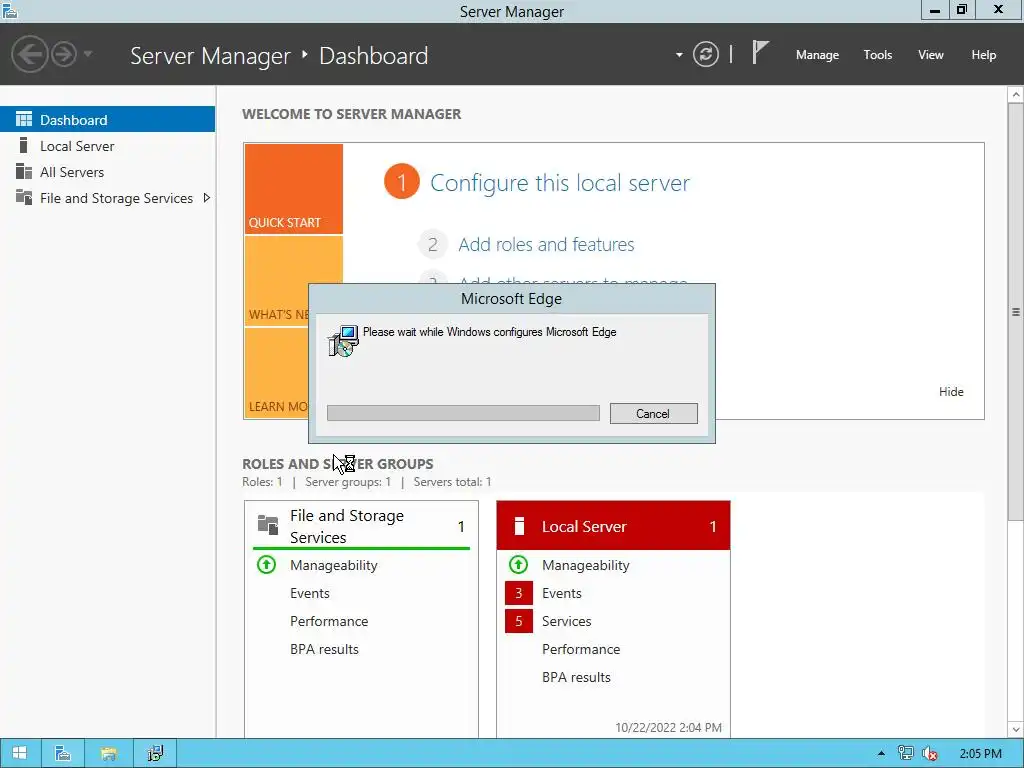Cancel the Microsoft Edge configuration dialog
The image size is (1024, 768).
[x=654, y=413]
